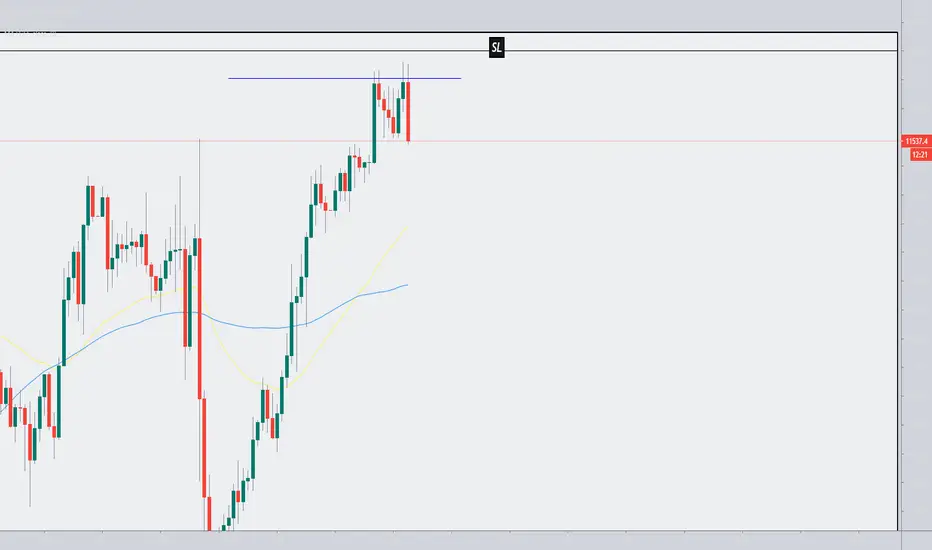Click the faint symbol legend text top-left
Viewport: 932px width, 550px height.
tap(29, 33)
